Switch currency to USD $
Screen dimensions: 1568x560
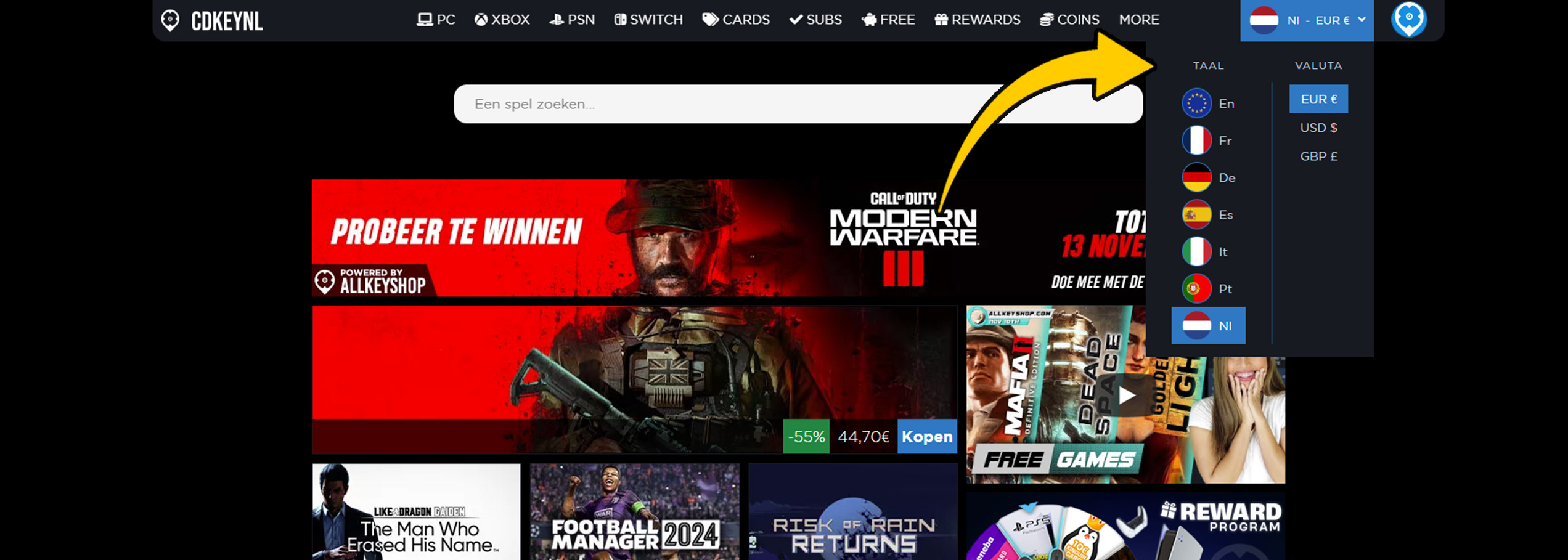point(1318,128)
